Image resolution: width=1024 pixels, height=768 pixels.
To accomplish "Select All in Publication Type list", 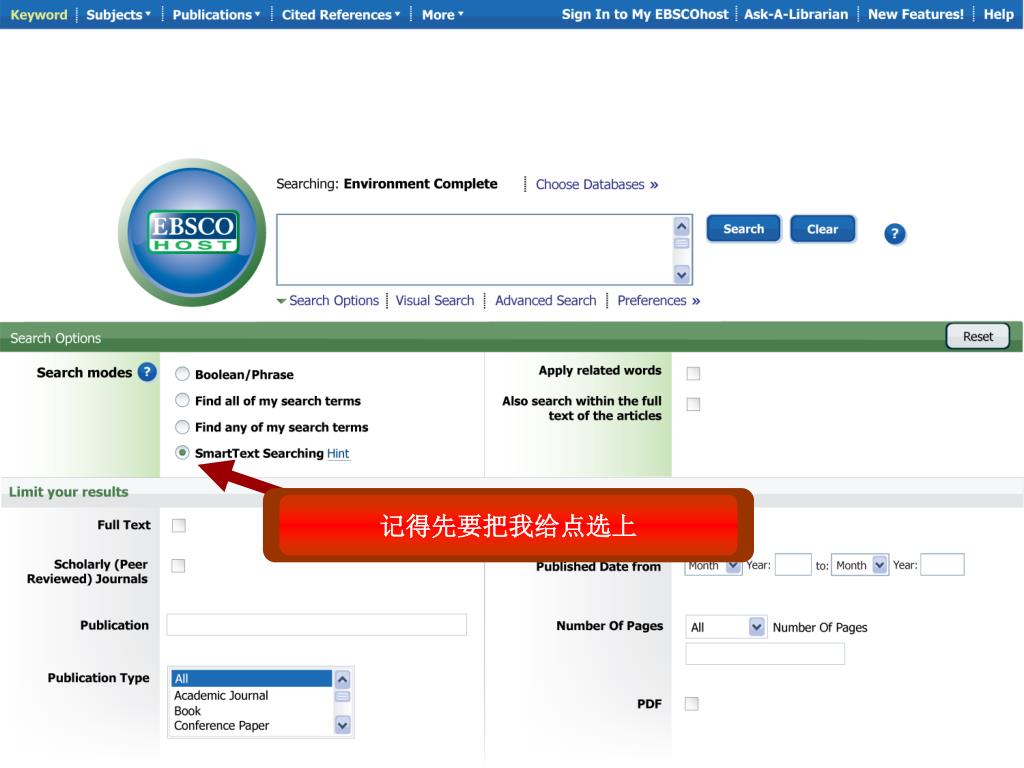I will click(251, 679).
